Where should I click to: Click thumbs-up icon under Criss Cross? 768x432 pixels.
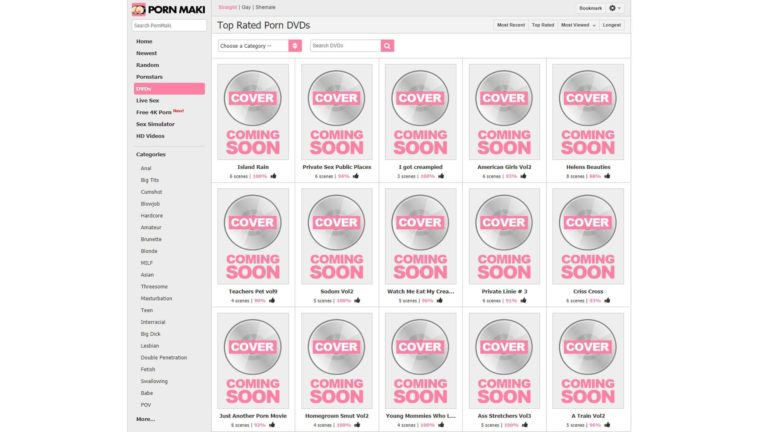[x=607, y=300]
